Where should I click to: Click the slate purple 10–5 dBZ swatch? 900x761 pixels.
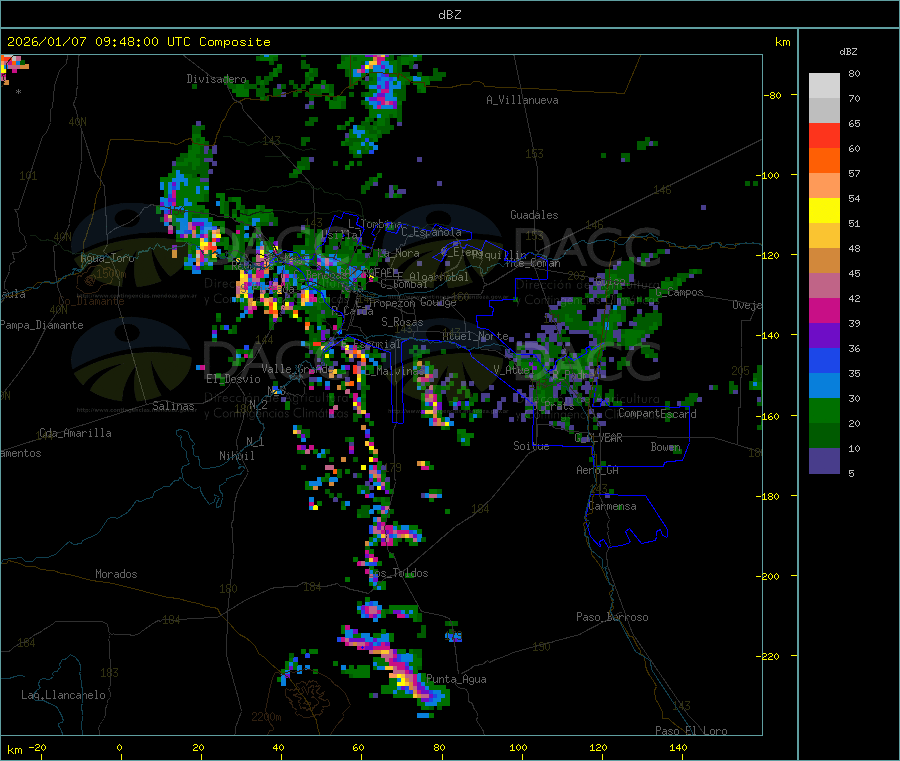coord(824,460)
